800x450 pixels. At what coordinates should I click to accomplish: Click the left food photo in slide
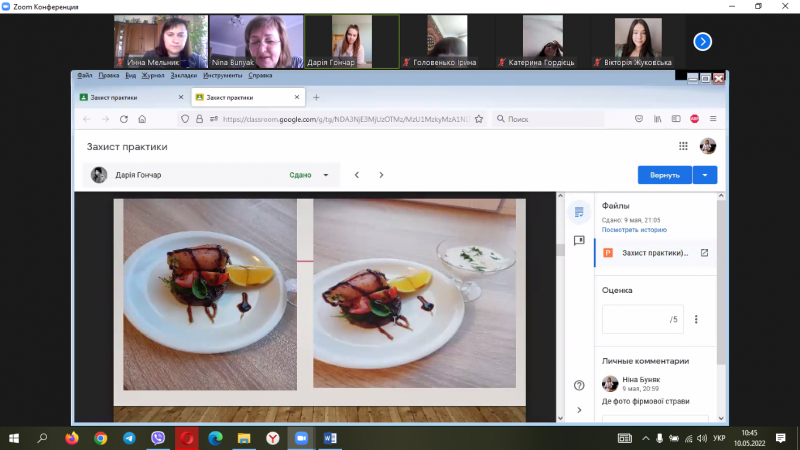210,294
